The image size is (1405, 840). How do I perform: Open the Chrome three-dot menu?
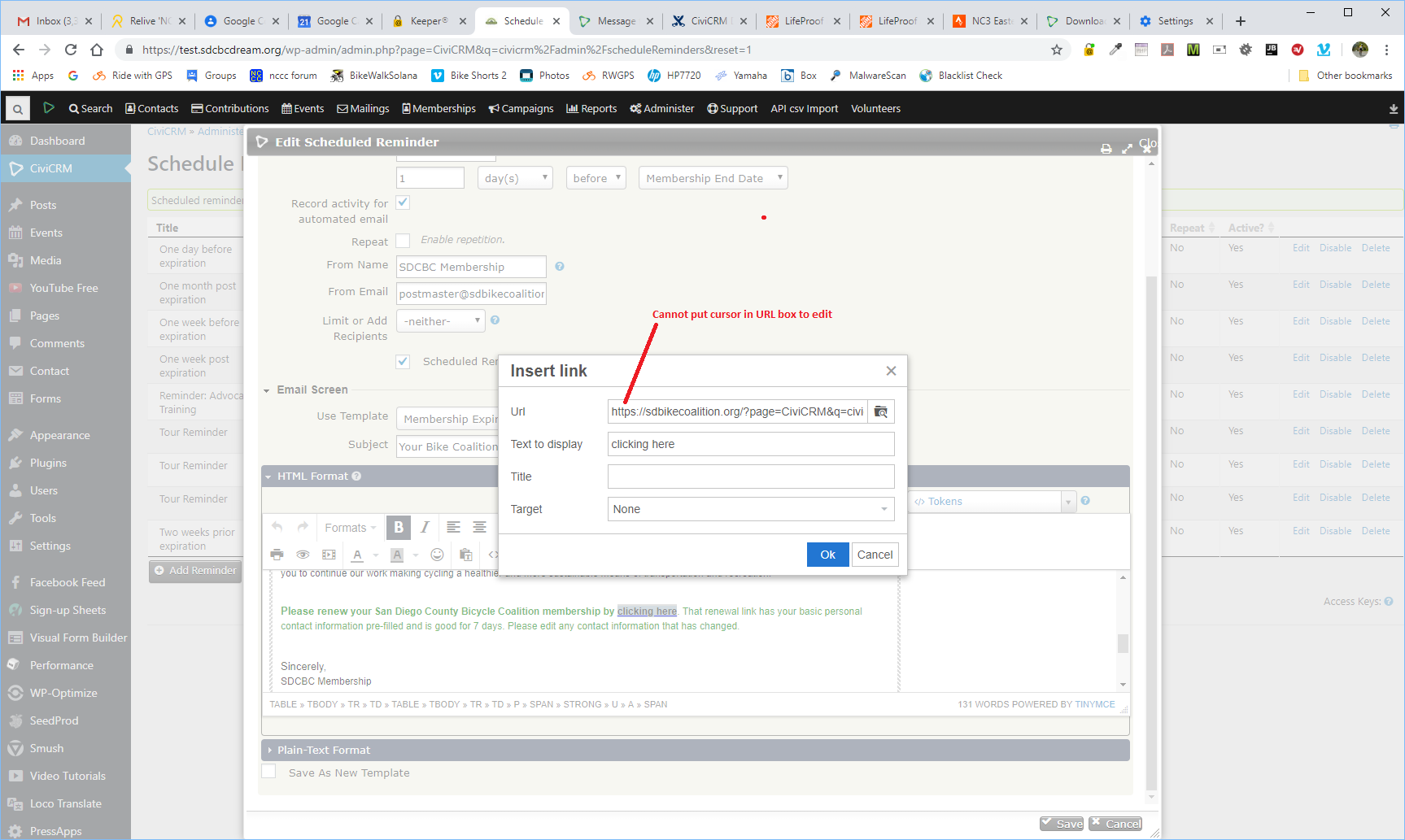(x=1387, y=50)
